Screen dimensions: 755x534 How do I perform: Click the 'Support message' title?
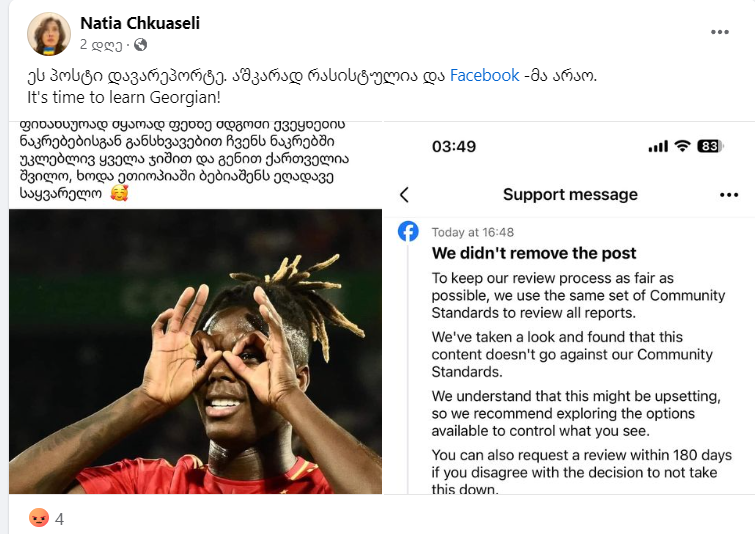570,195
